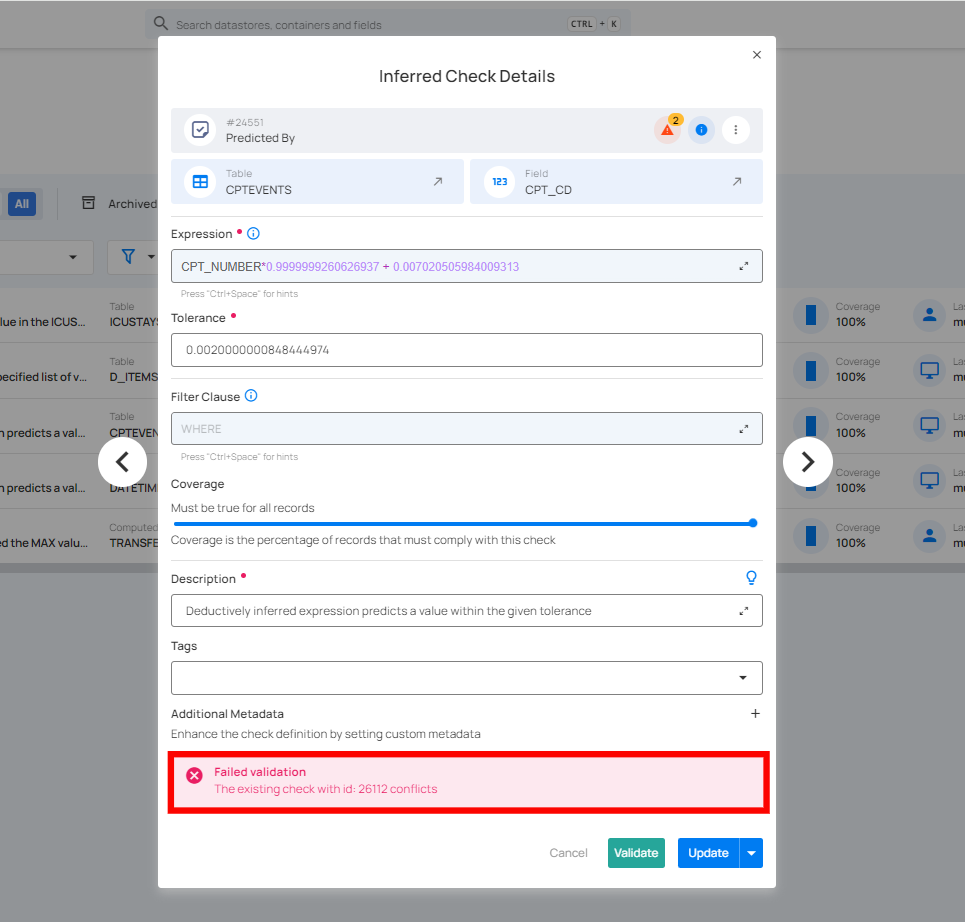Screen dimensions: 965x922
Task: Expand the Filter Clause editor
Action: (x=743, y=429)
